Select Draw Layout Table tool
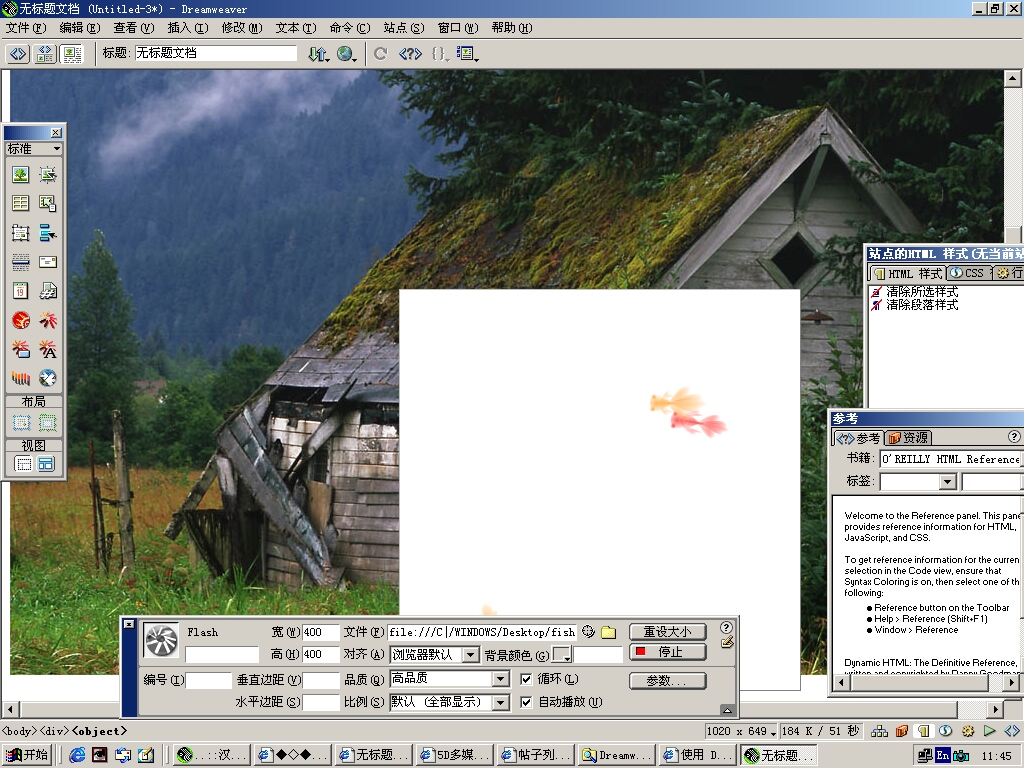Screen dimensions: 1024x768 click(x=47, y=423)
